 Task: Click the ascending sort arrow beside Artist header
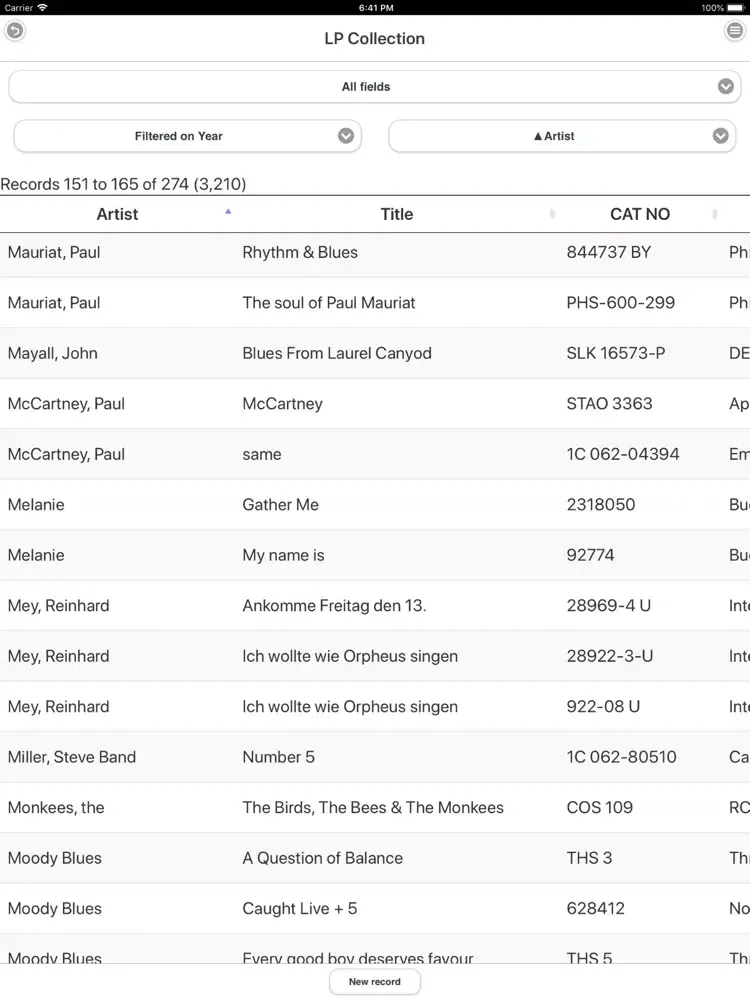pyautogui.click(x=228, y=212)
